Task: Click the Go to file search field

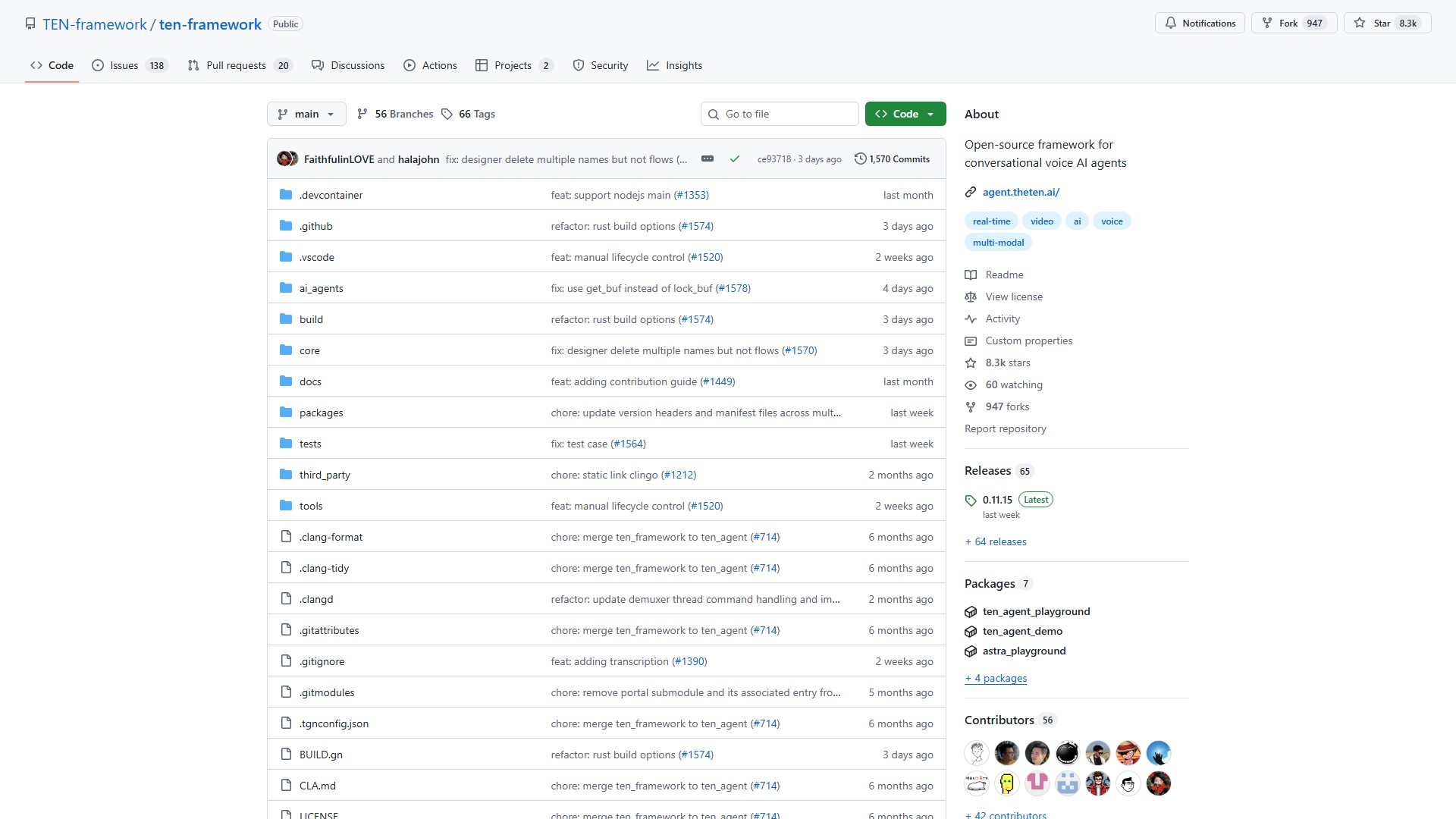Action: [785, 115]
